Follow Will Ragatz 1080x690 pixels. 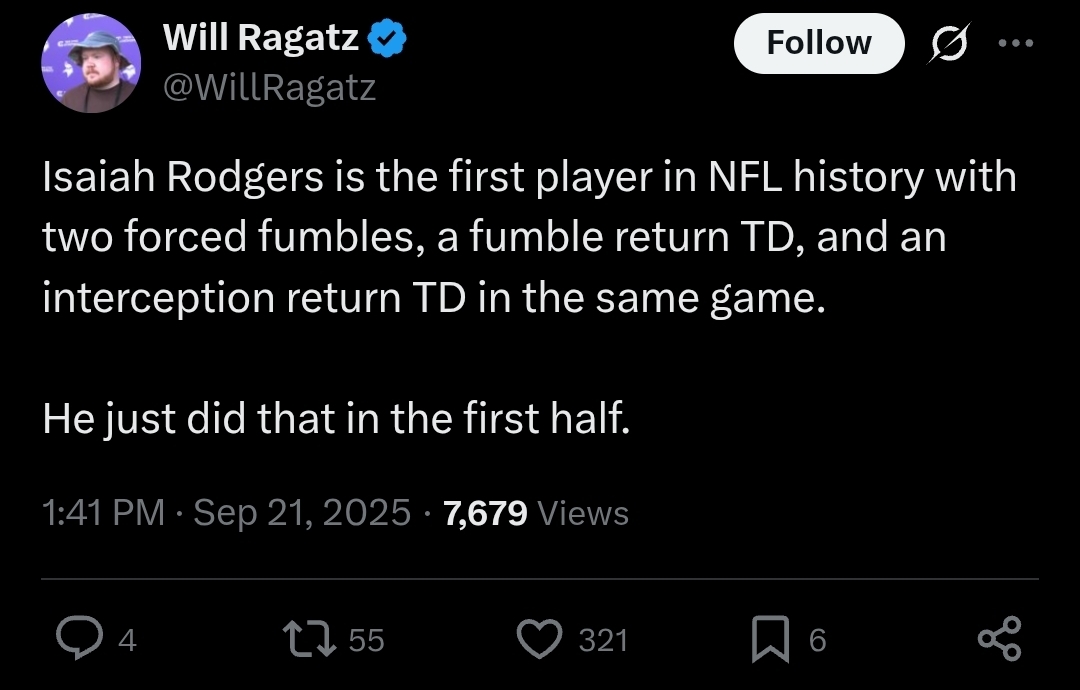[819, 43]
